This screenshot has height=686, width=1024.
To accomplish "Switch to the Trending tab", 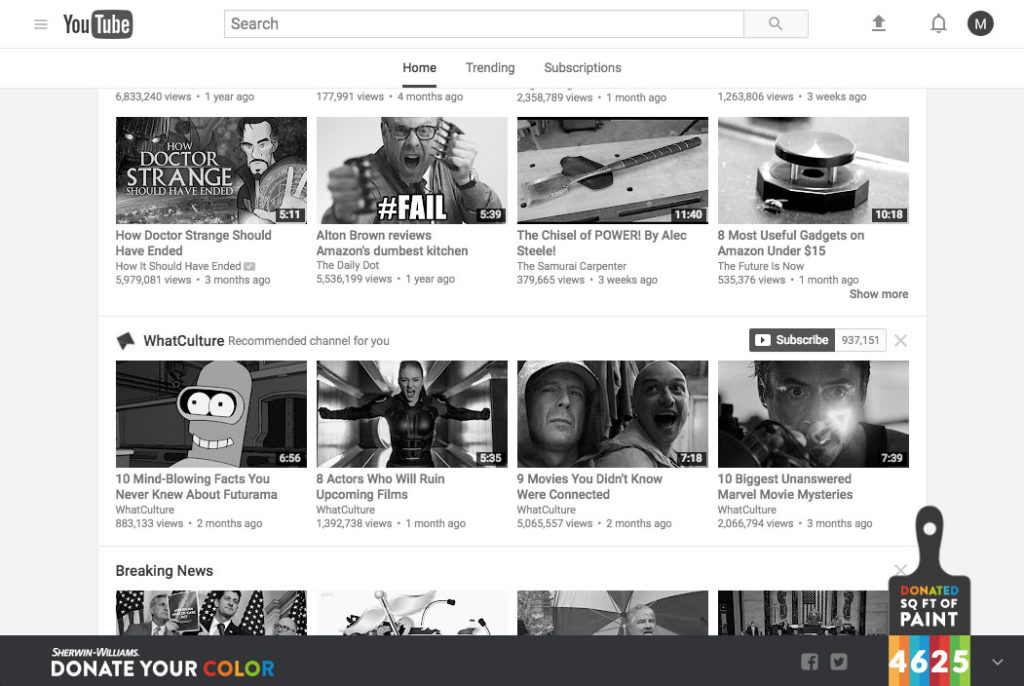I will tap(490, 68).
